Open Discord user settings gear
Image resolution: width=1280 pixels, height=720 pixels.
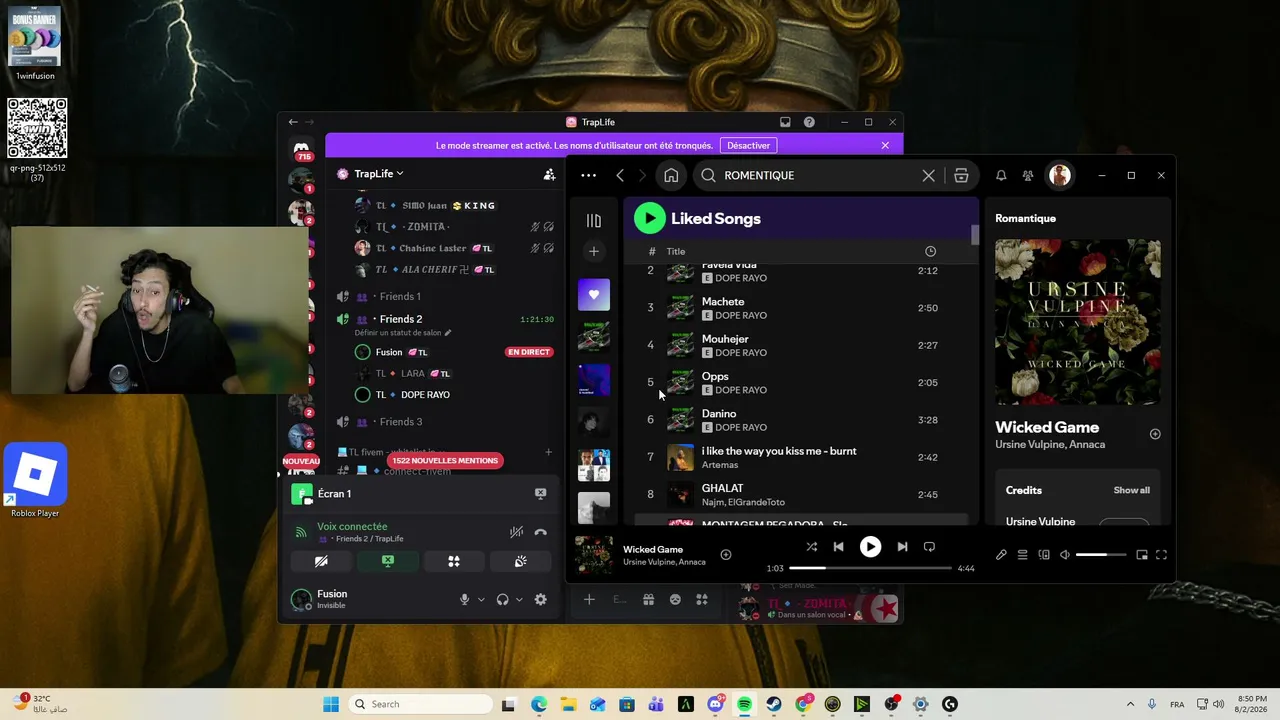(540, 599)
